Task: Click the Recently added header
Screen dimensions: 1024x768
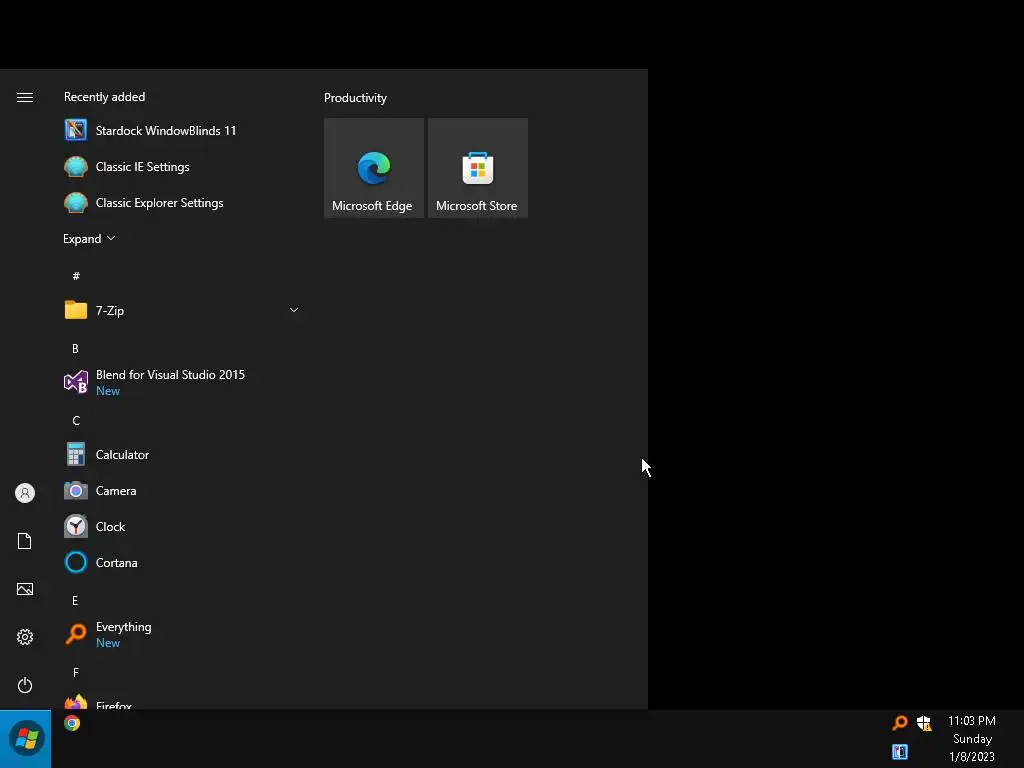Action: [104, 97]
